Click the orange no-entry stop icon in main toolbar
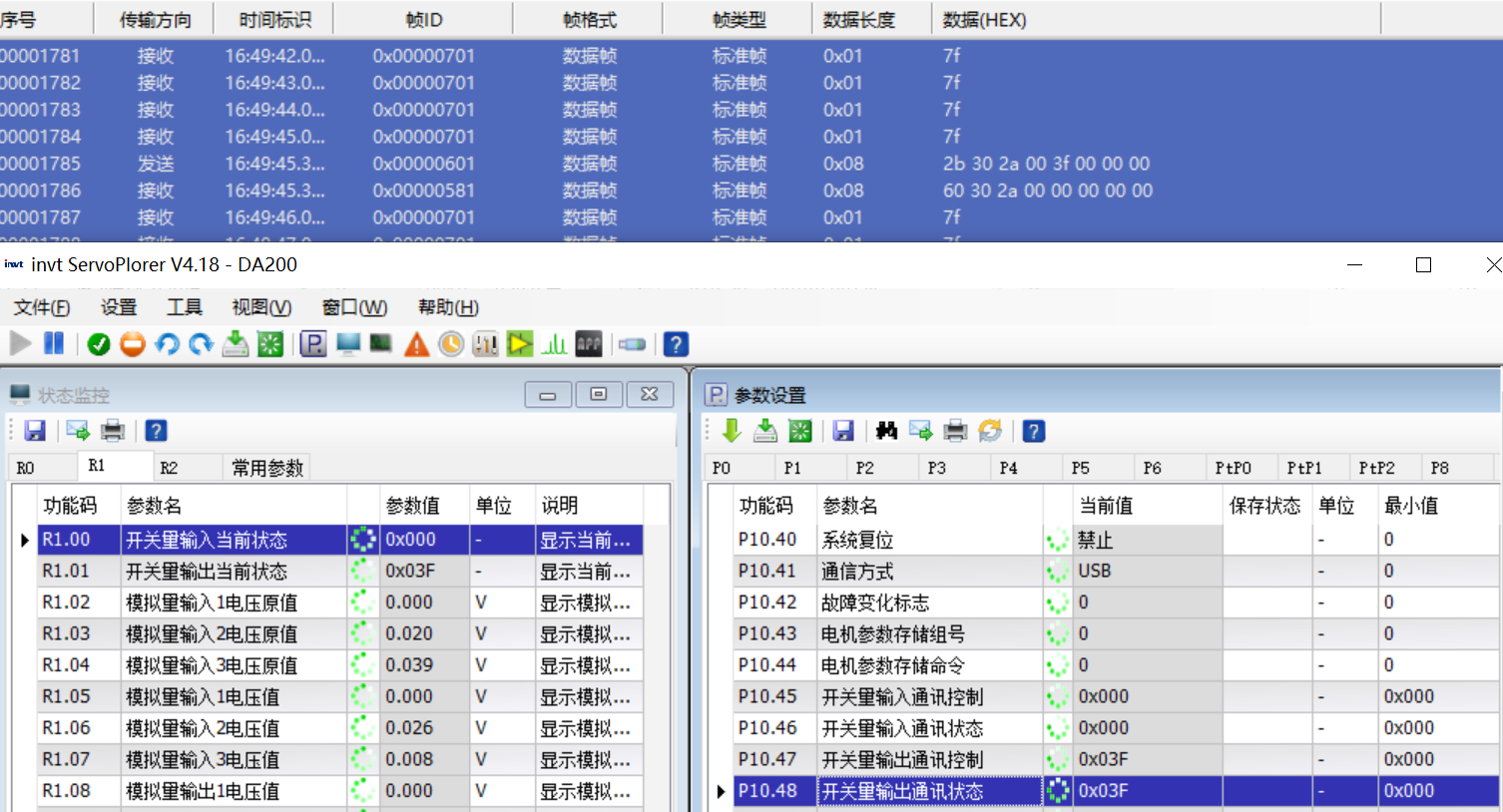 coord(133,344)
